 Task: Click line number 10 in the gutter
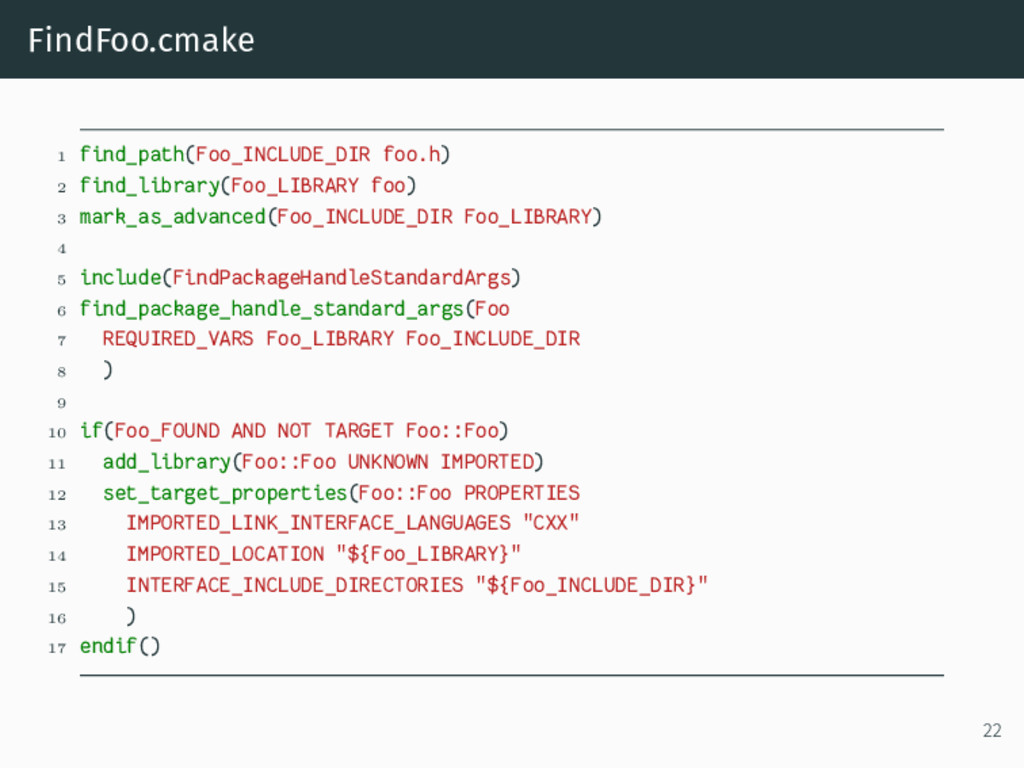tap(57, 432)
